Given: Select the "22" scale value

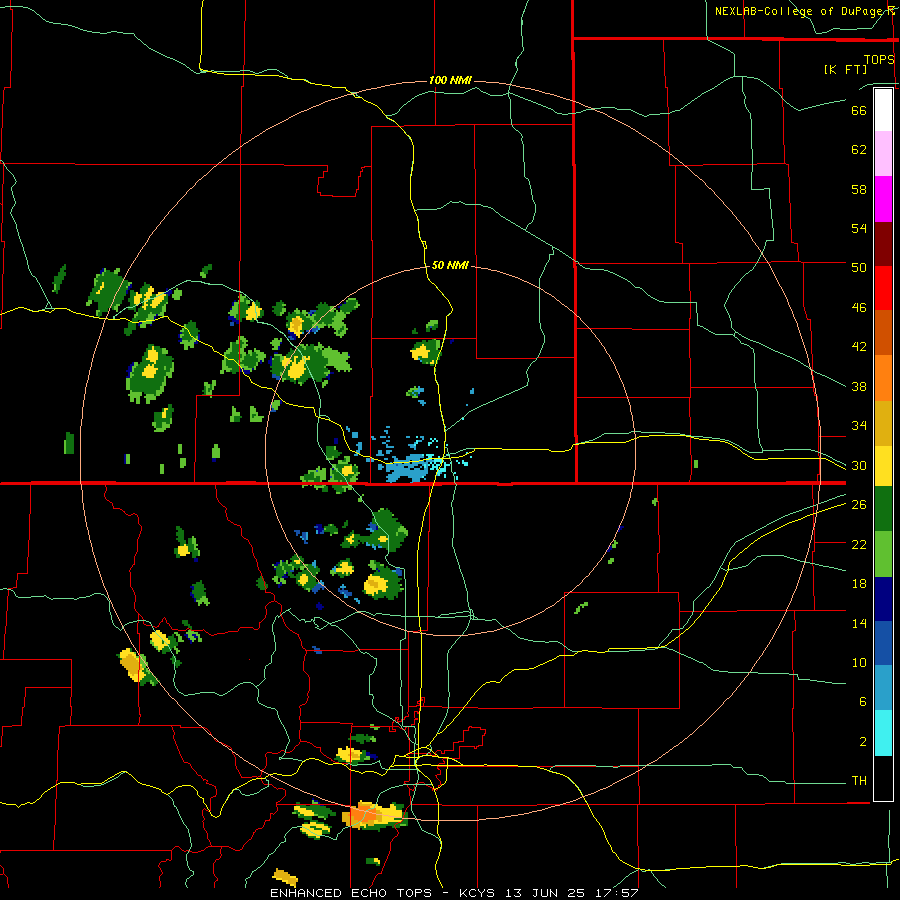Looking at the screenshot, I should click(x=859, y=544).
